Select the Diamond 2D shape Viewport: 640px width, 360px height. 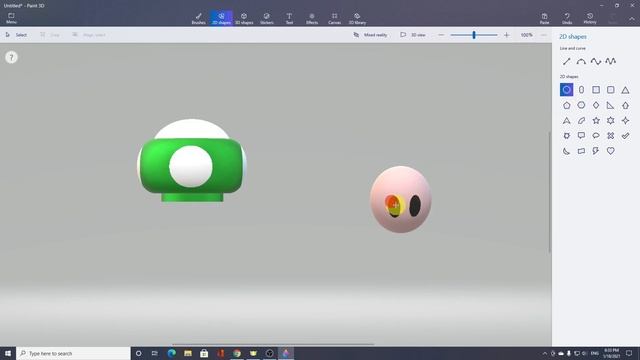point(596,105)
